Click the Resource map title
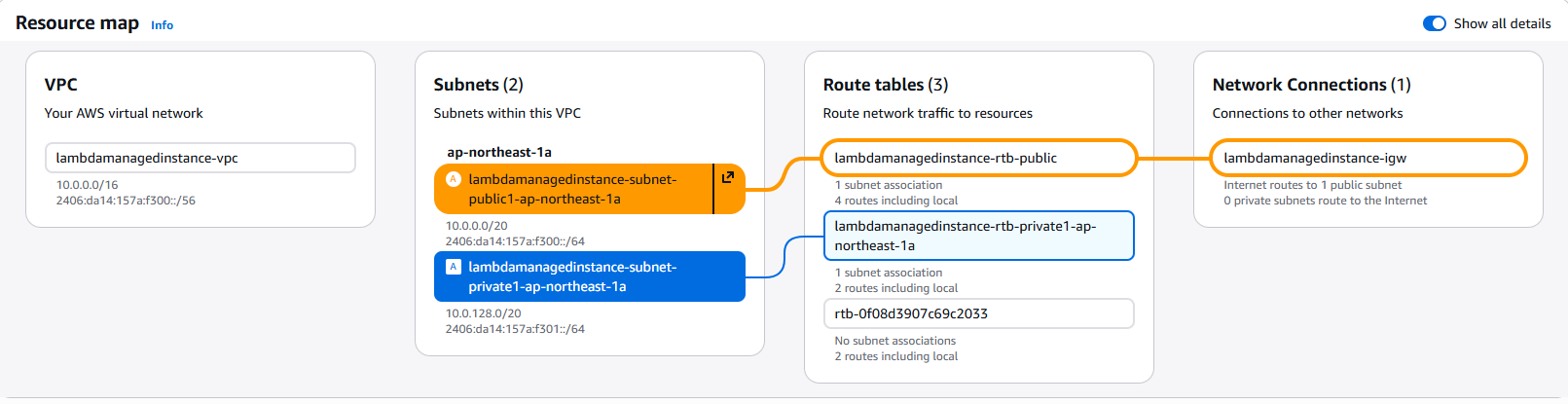1568x404 pixels. pos(77,23)
